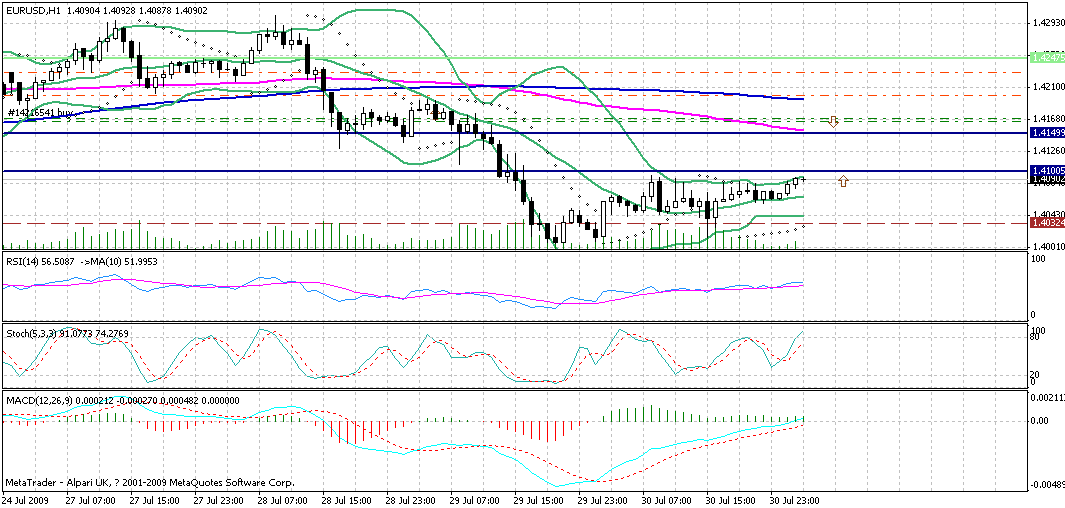Click the 1.41260 price scale label
Viewport: 1065px width, 508px height.
click(x=1048, y=151)
